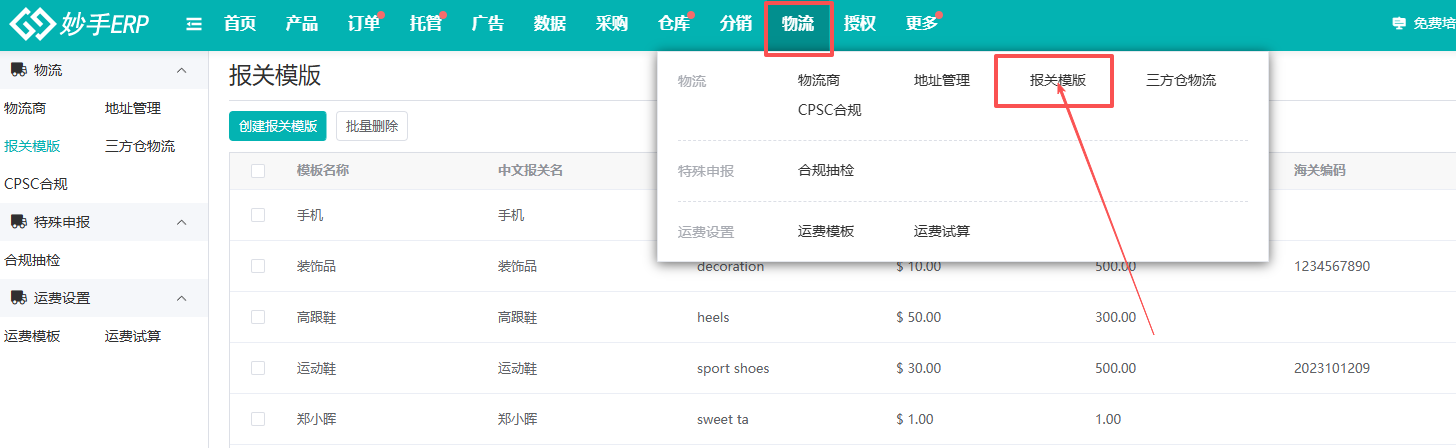Click 创建报关模版 button

(278, 126)
